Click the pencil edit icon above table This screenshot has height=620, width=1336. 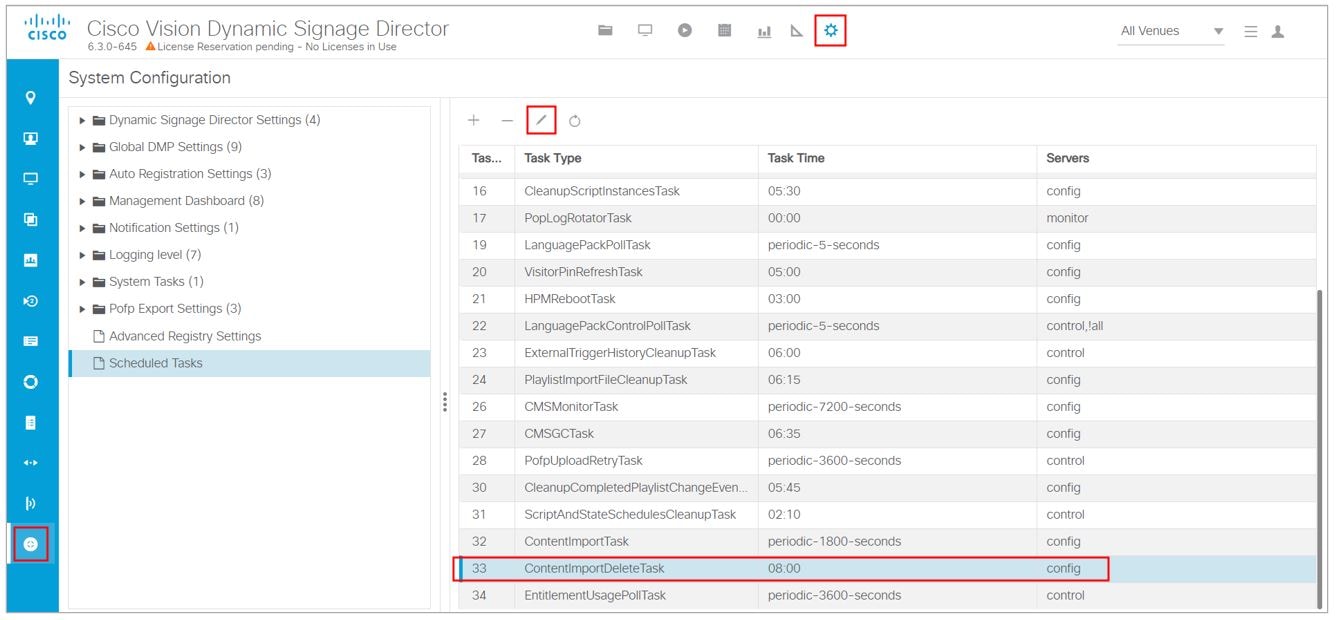coord(541,120)
